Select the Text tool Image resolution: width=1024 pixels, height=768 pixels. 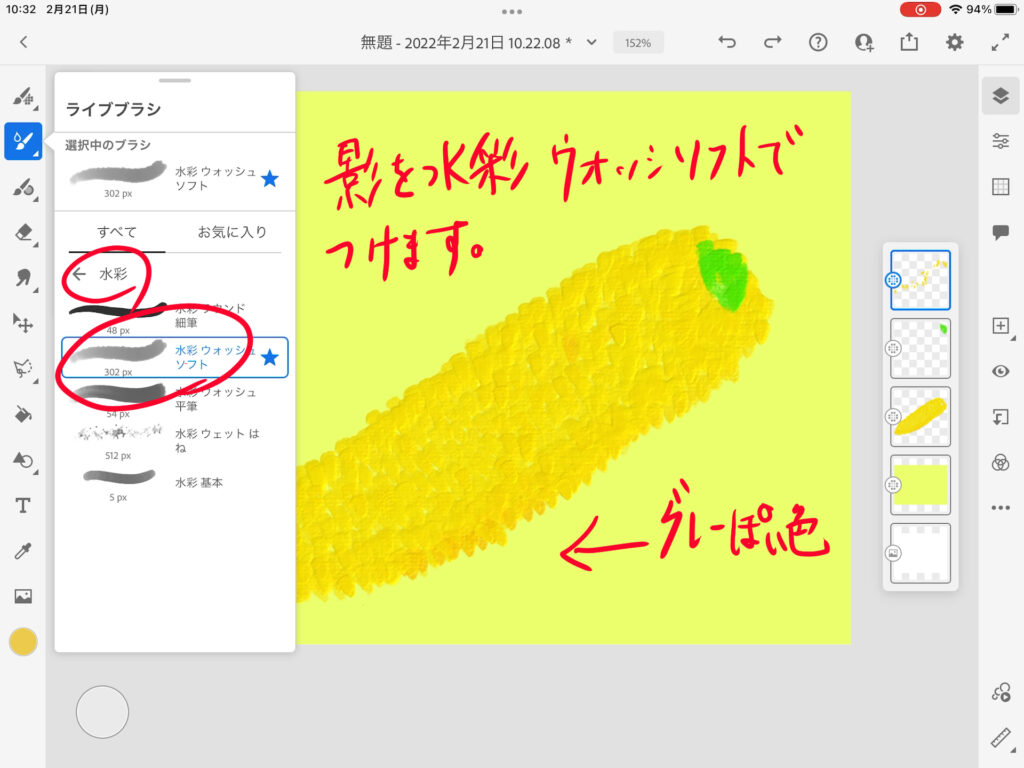23,505
